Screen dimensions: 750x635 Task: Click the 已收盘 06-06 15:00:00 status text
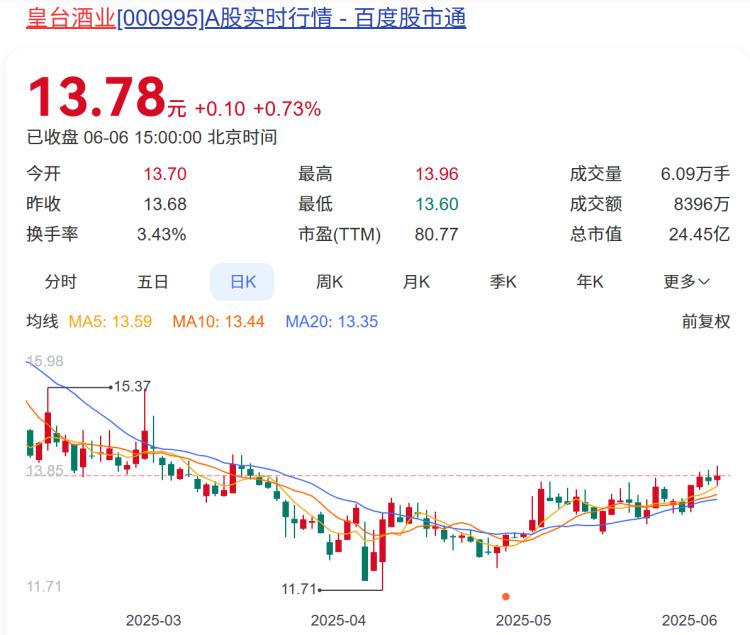(x=152, y=138)
